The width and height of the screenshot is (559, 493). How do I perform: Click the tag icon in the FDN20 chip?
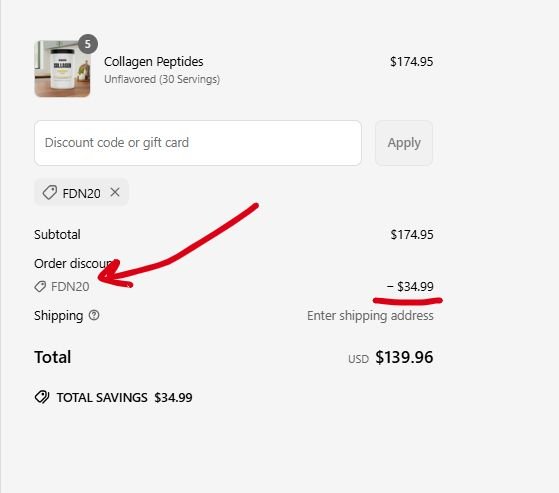(50, 192)
